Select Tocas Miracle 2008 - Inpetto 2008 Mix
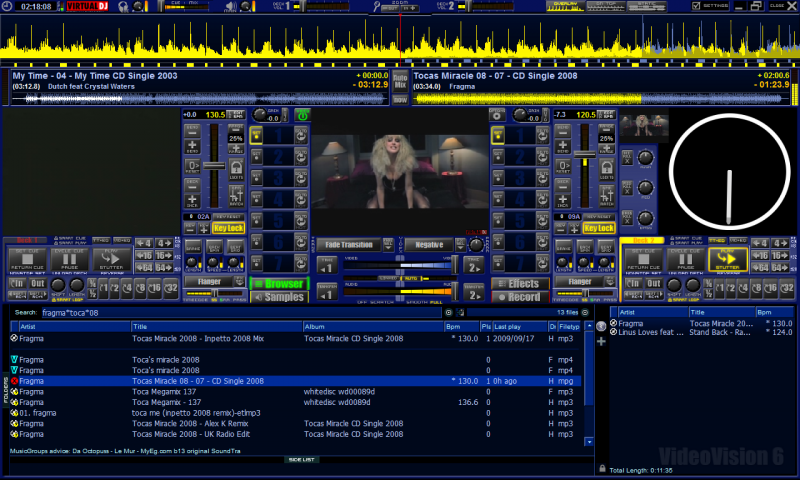Viewport: 800px width, 480px height. coord(295,339)
